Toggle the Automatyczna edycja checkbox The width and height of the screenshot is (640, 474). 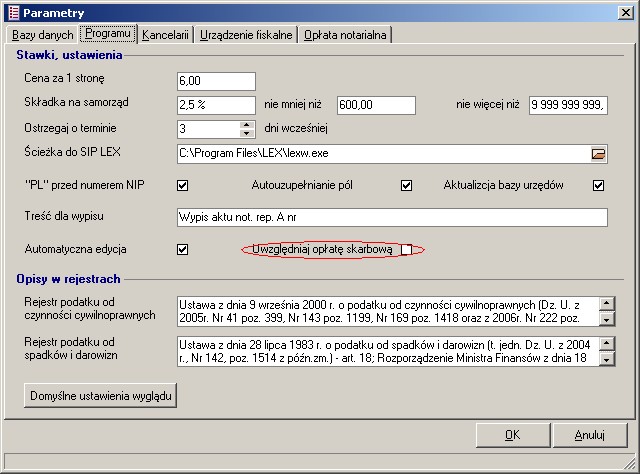click(x=182, y=249)
